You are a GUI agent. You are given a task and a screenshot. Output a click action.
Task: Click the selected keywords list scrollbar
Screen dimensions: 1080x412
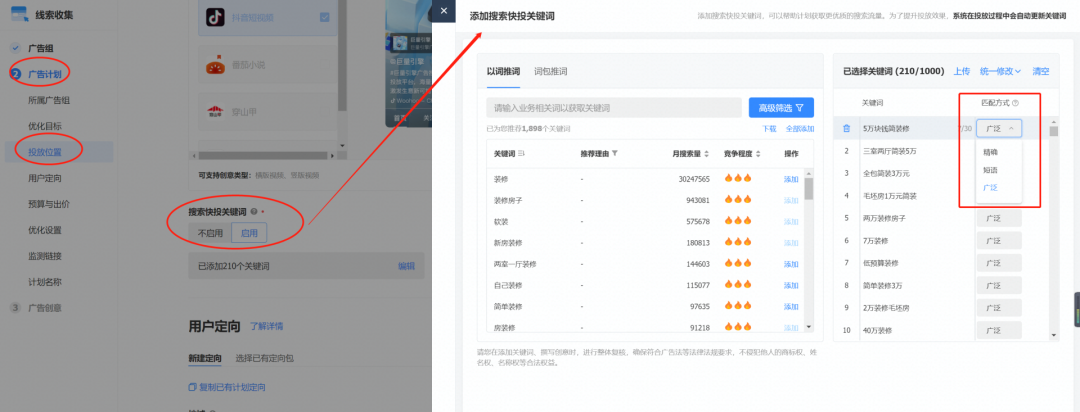pos(1054,131)
